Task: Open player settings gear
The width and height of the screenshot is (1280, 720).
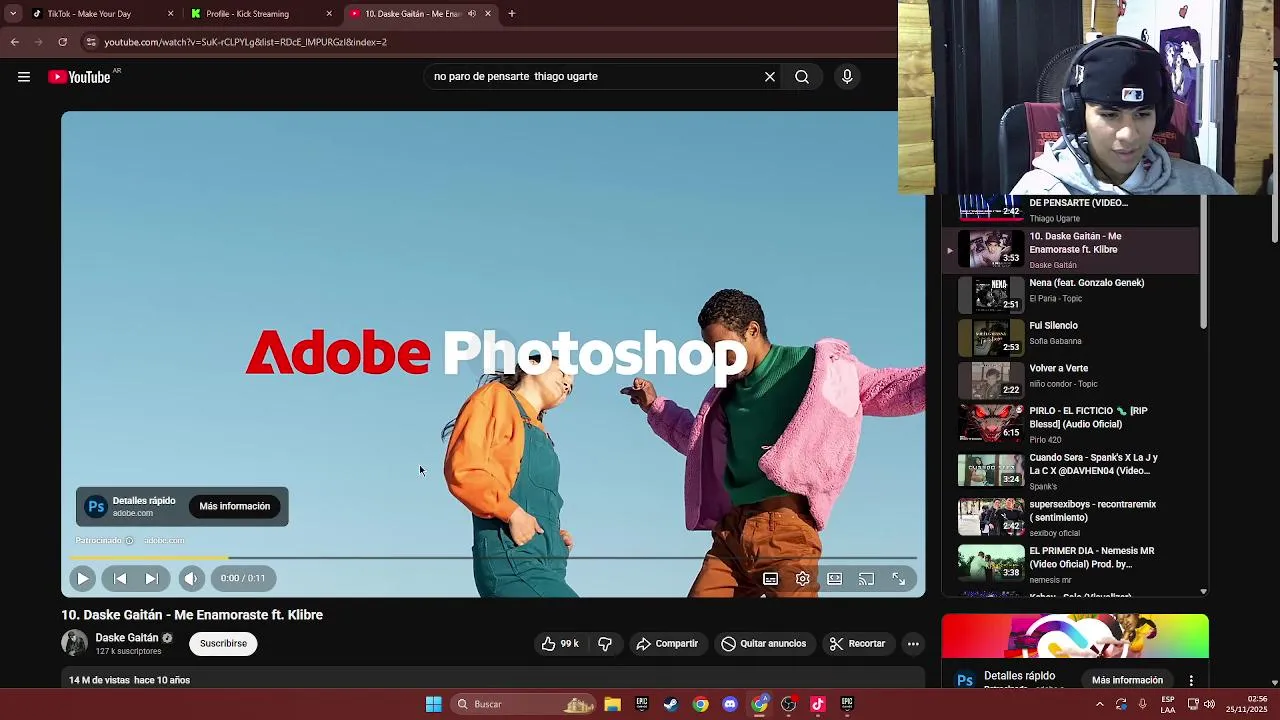Action: [802, 579]
